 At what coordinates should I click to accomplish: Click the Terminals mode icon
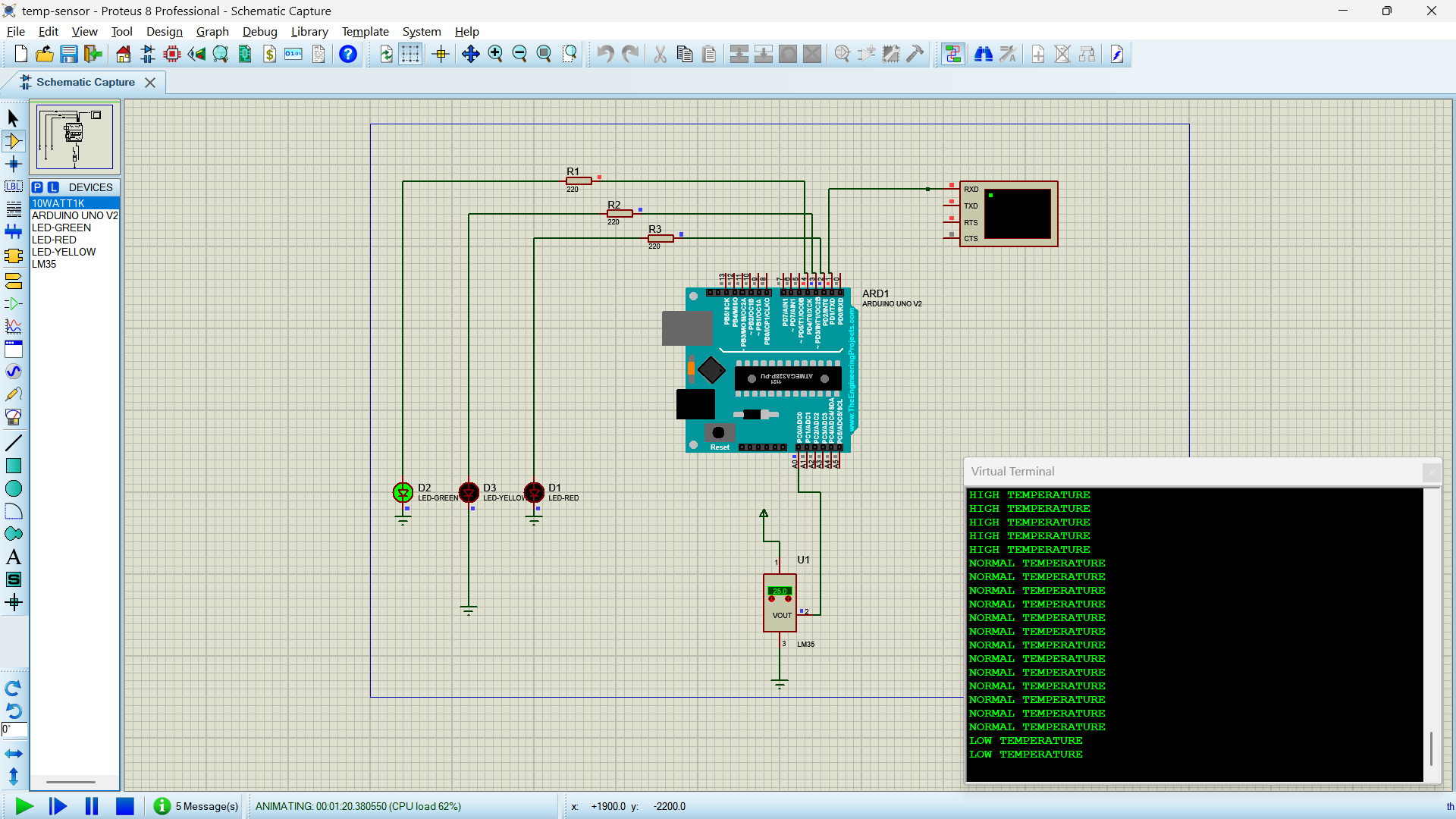(13, 281)
